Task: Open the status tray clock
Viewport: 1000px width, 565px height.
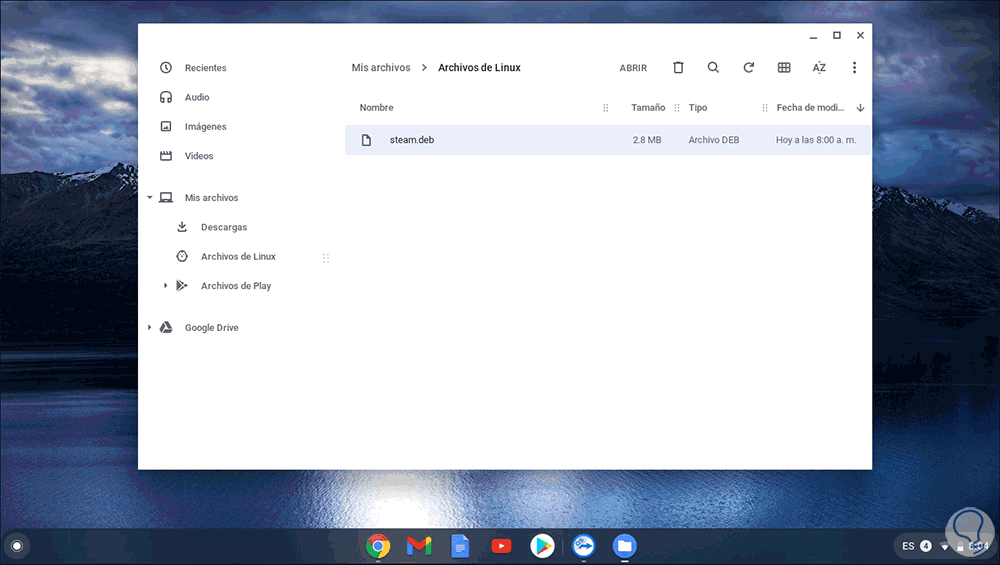Action: (x=978, y=546)
